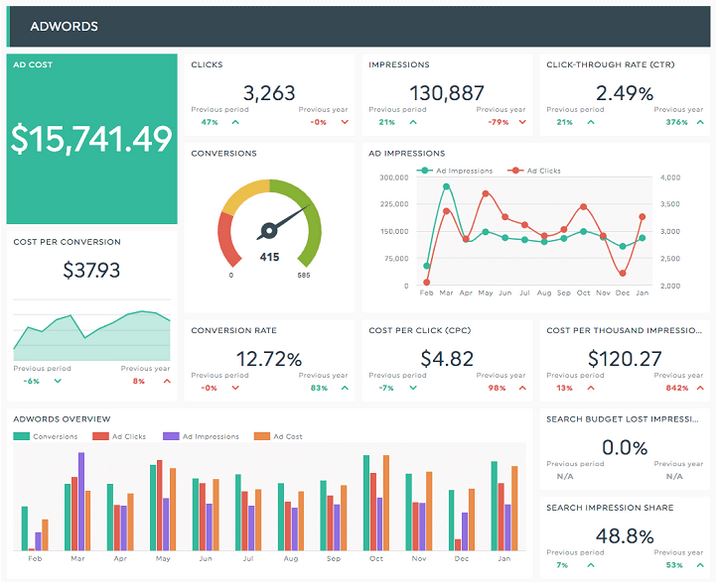The height and width of the screenshot is (588, 725).
Task: Click the CONVERSIONS widget title
Action: (224, 153)
